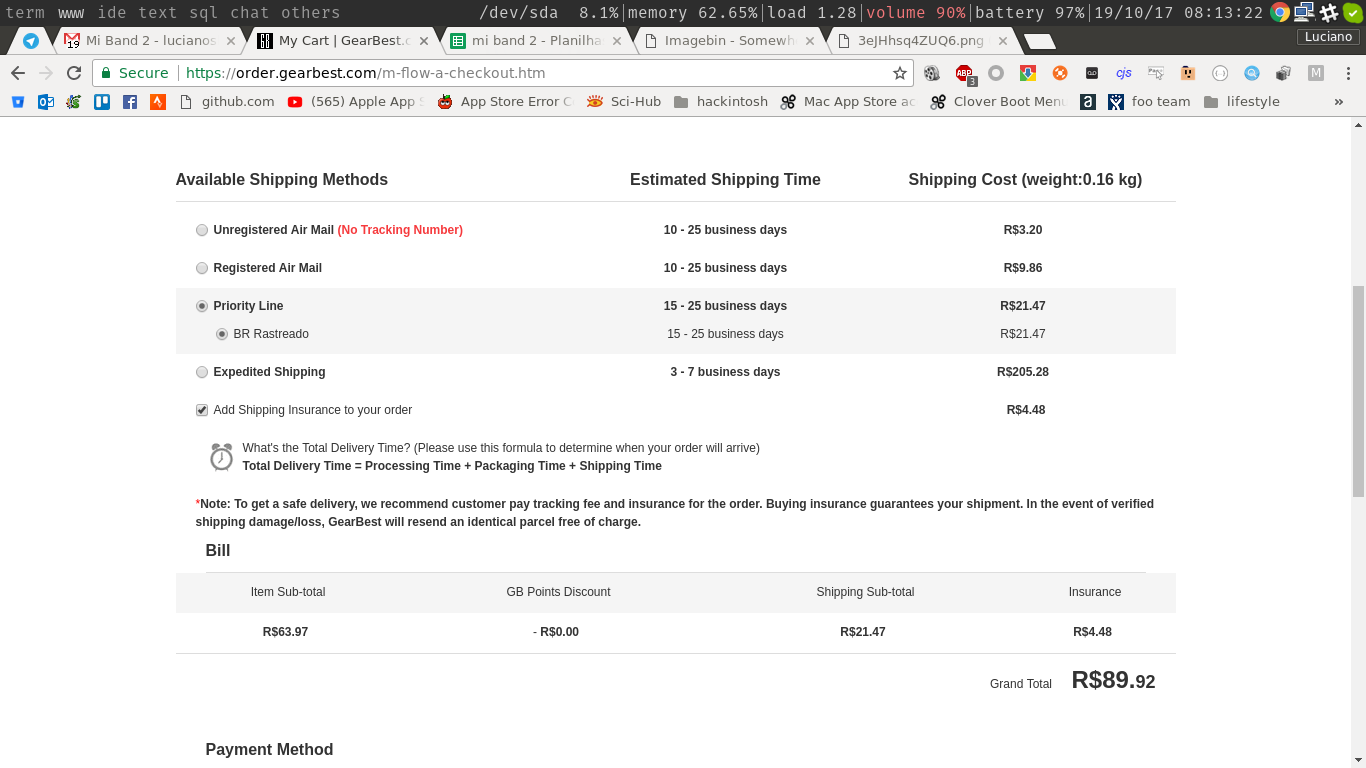Switch to the Imagebin tab
The image size is (1366, 768).
728,41
